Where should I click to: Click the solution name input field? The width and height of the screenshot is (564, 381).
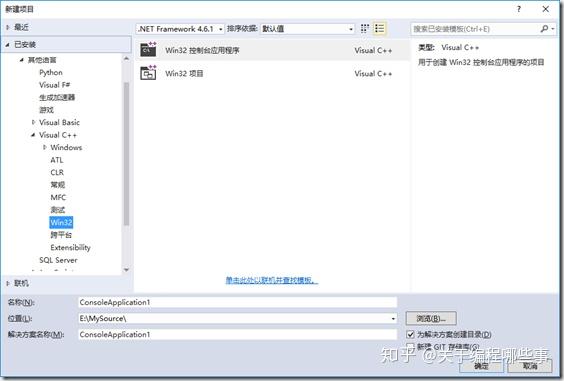[x=237, y=334]
